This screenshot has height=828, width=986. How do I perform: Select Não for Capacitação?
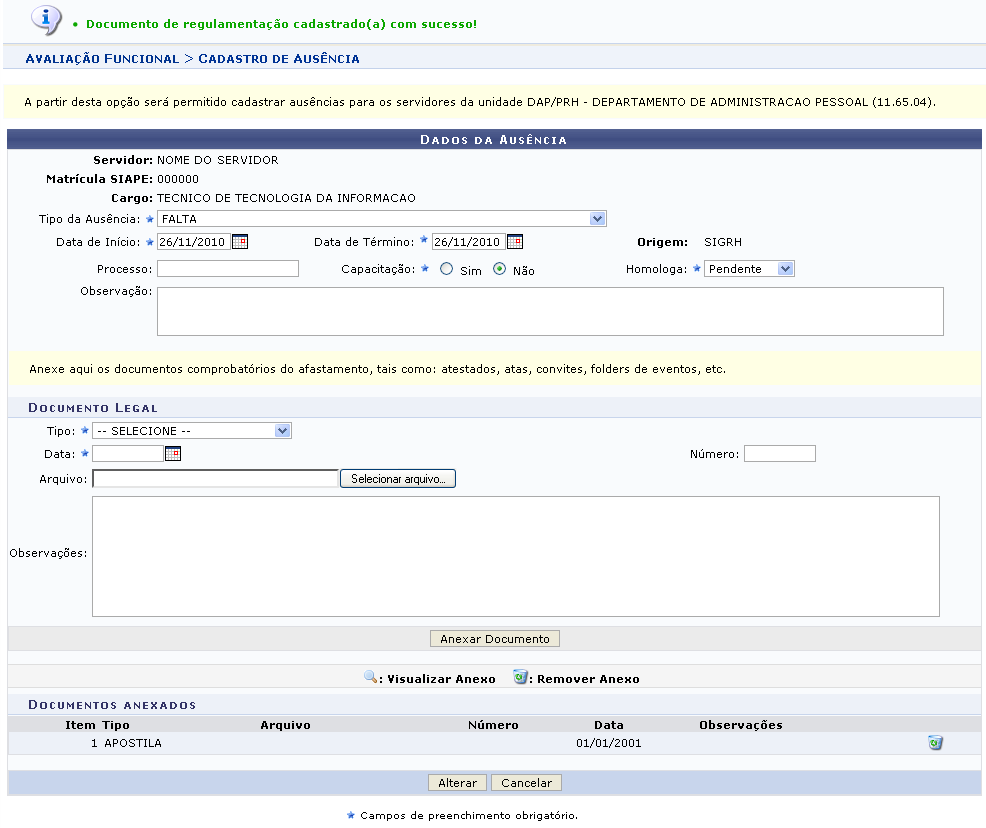point(500,269)
